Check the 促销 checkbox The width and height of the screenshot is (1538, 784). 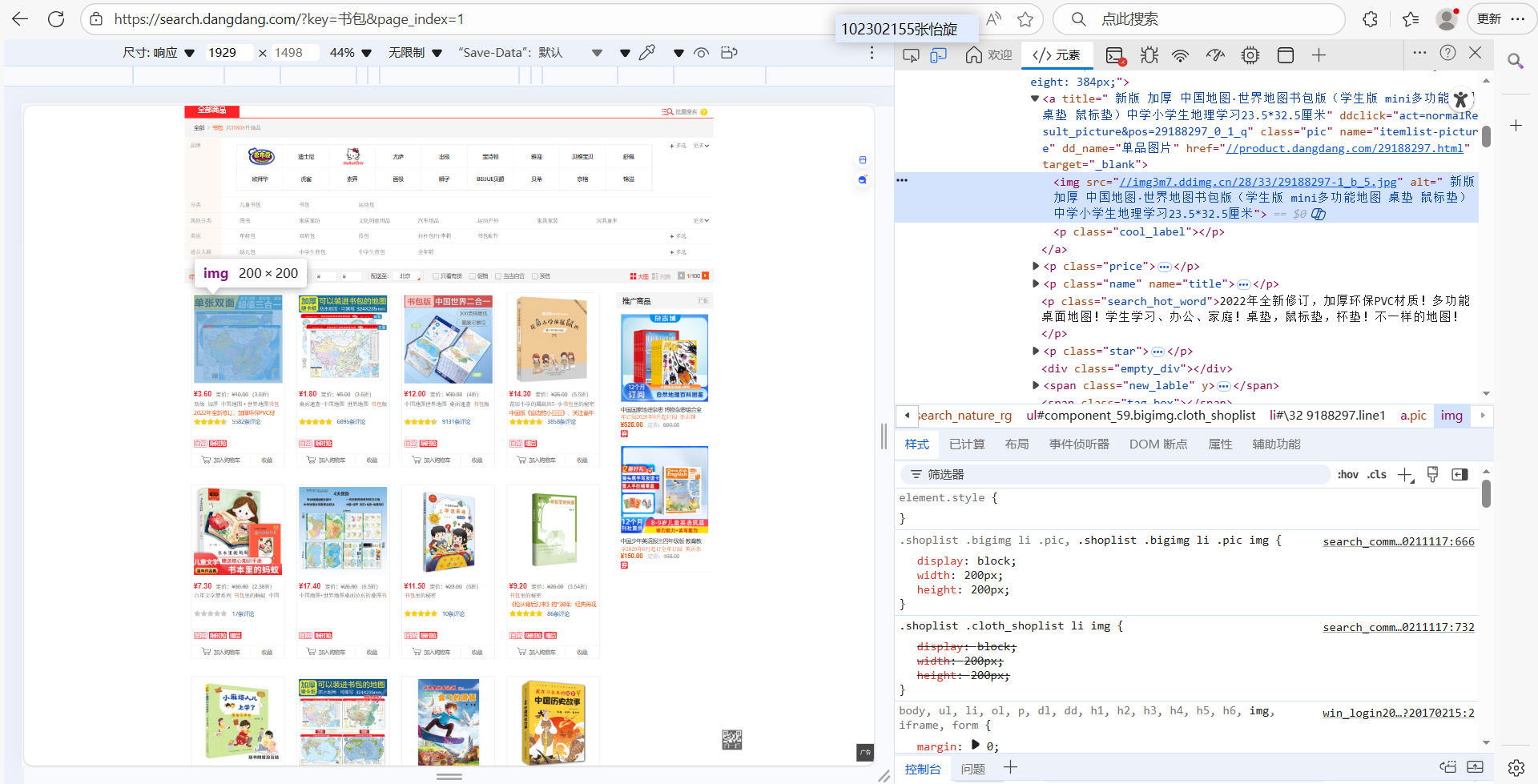point(473,276)
